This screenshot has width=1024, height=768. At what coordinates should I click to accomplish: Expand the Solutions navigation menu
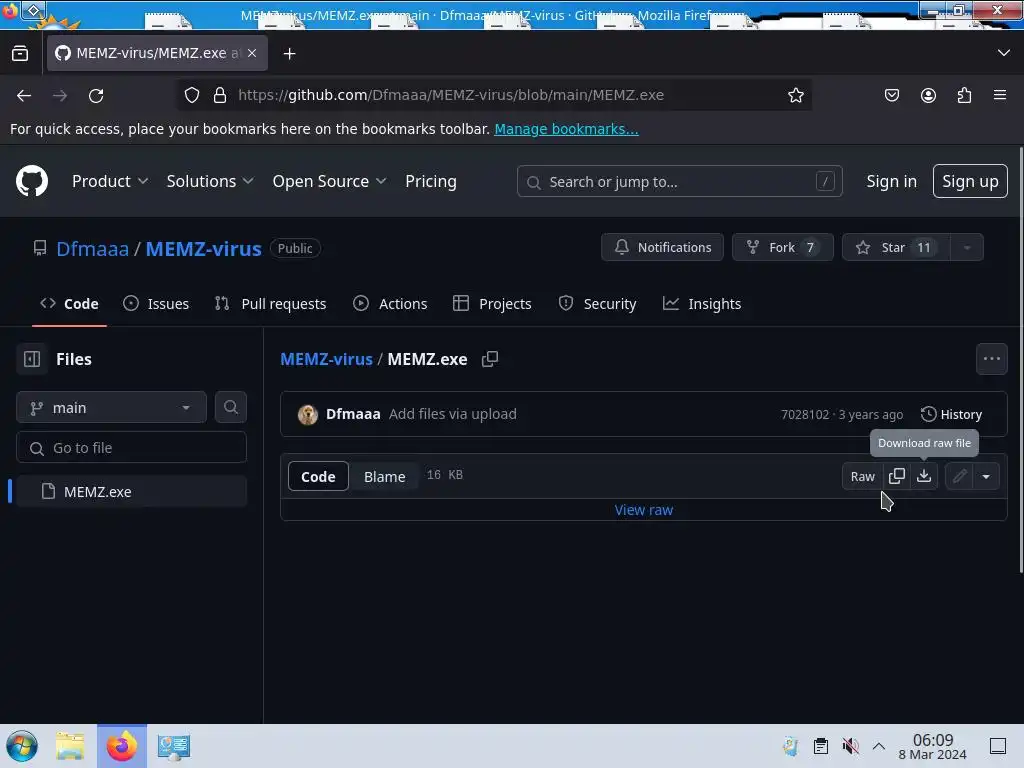pos(210,181)
